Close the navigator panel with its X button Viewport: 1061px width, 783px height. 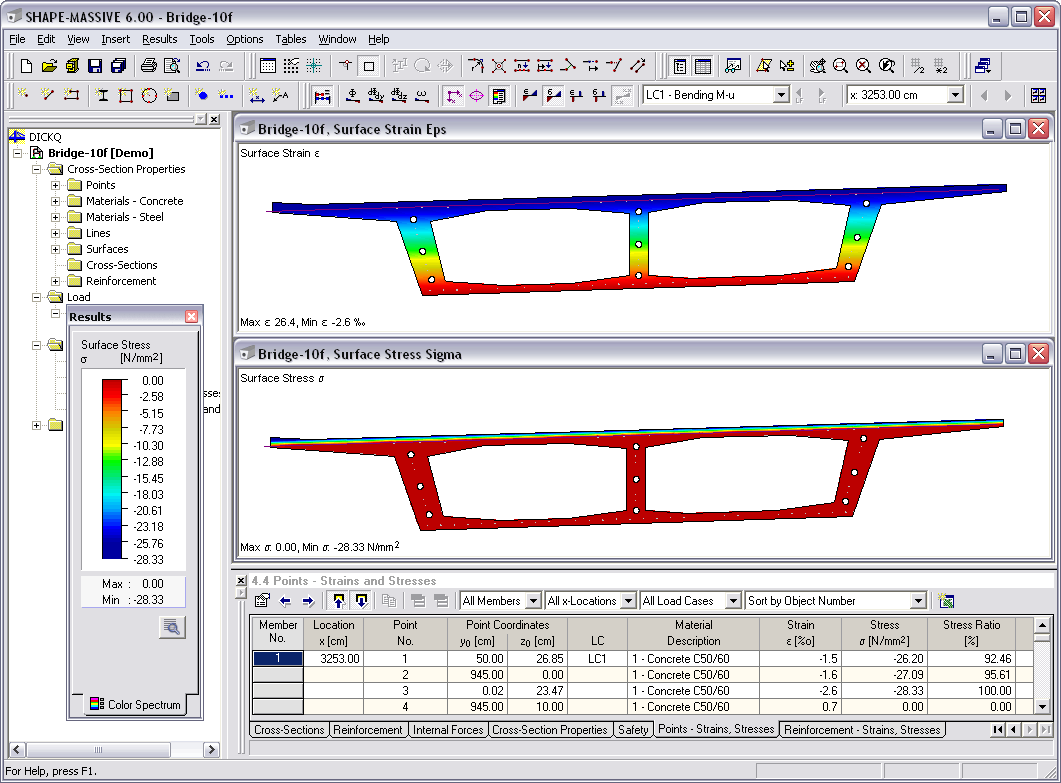215,120
